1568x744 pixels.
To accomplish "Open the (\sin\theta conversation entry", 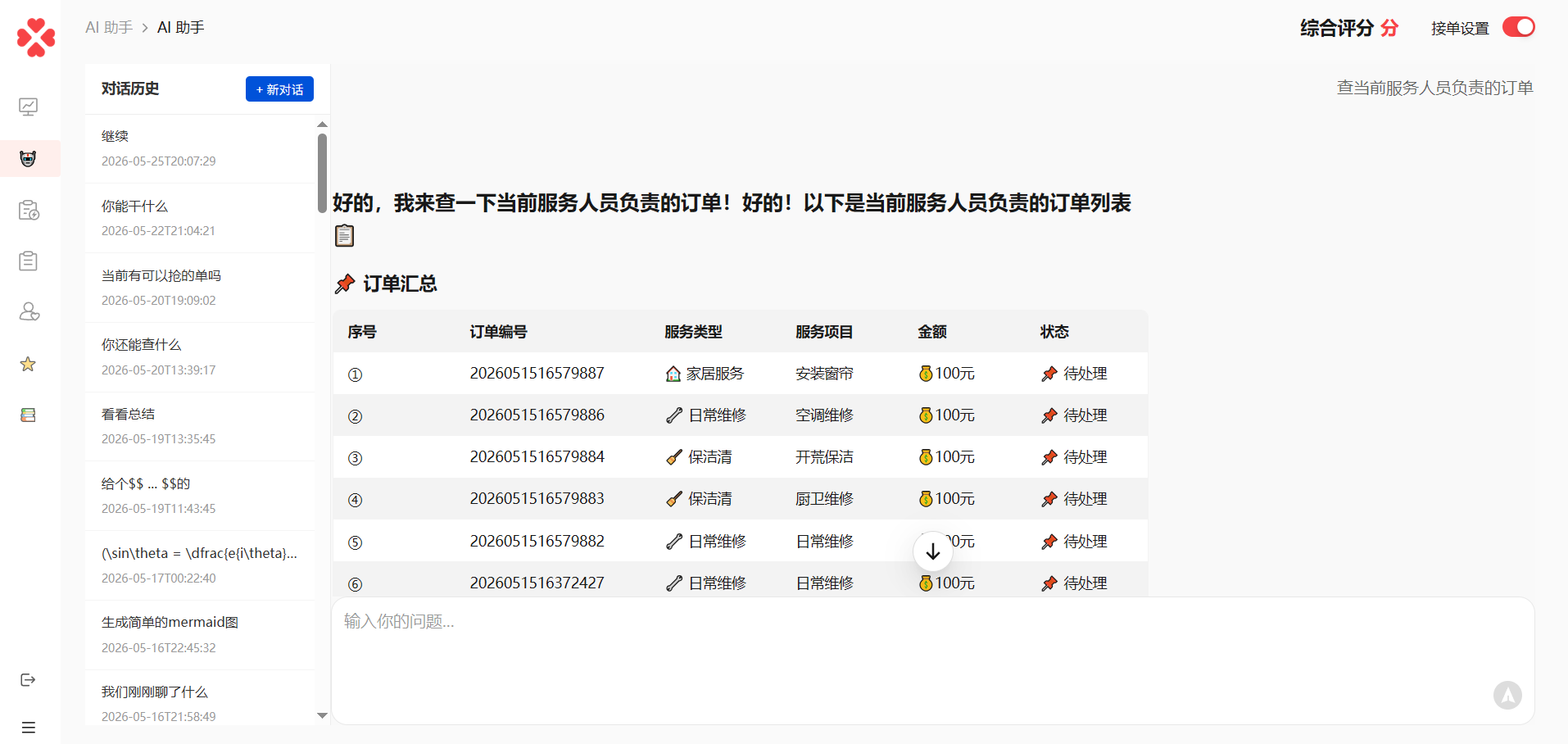I will (200, 565).
